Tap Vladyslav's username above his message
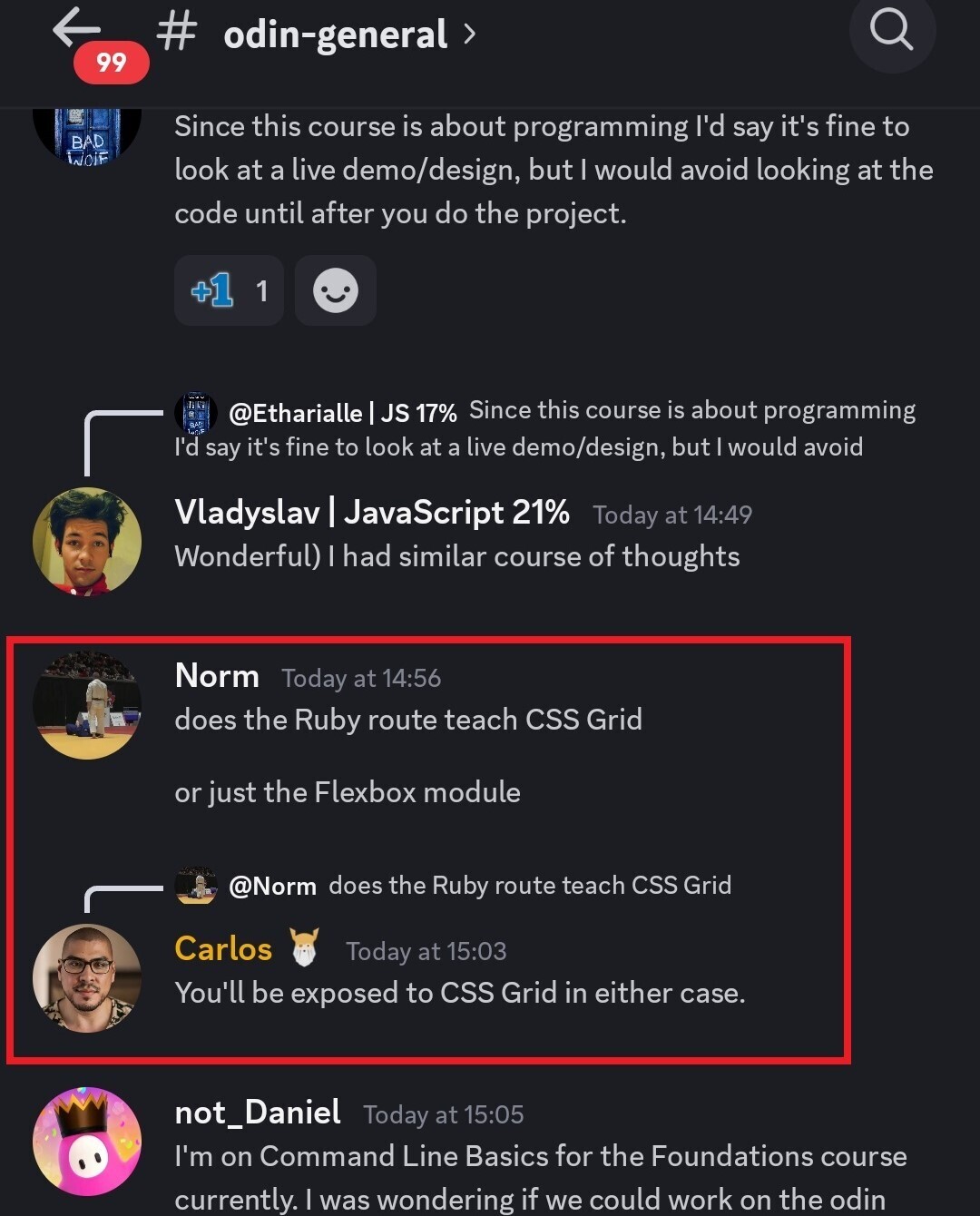The image size is (980, 1216). tap(368, 512)
